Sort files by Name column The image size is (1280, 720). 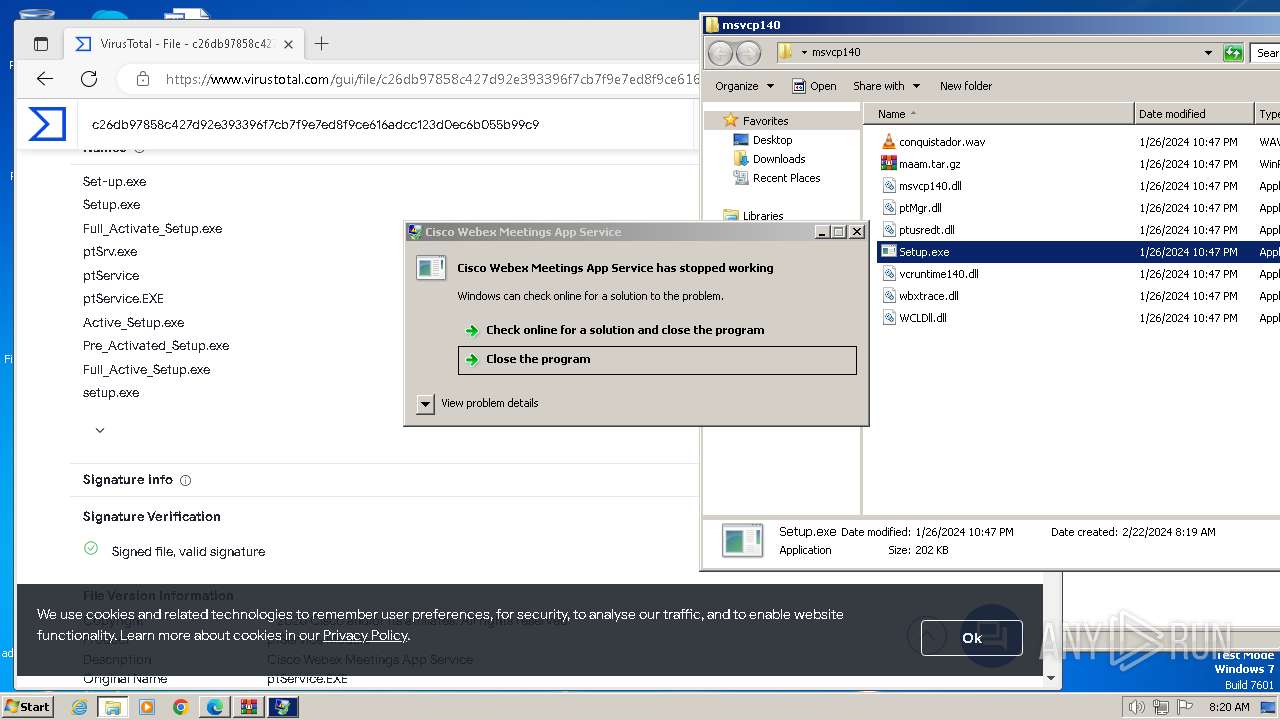999,114
